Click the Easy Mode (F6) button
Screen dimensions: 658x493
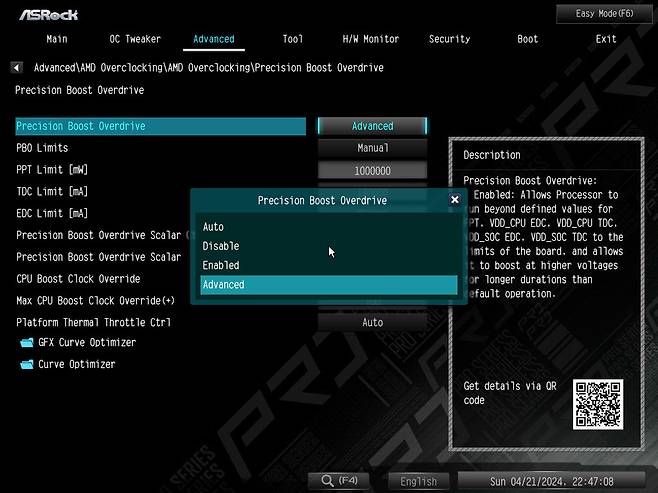coord(603,13)
